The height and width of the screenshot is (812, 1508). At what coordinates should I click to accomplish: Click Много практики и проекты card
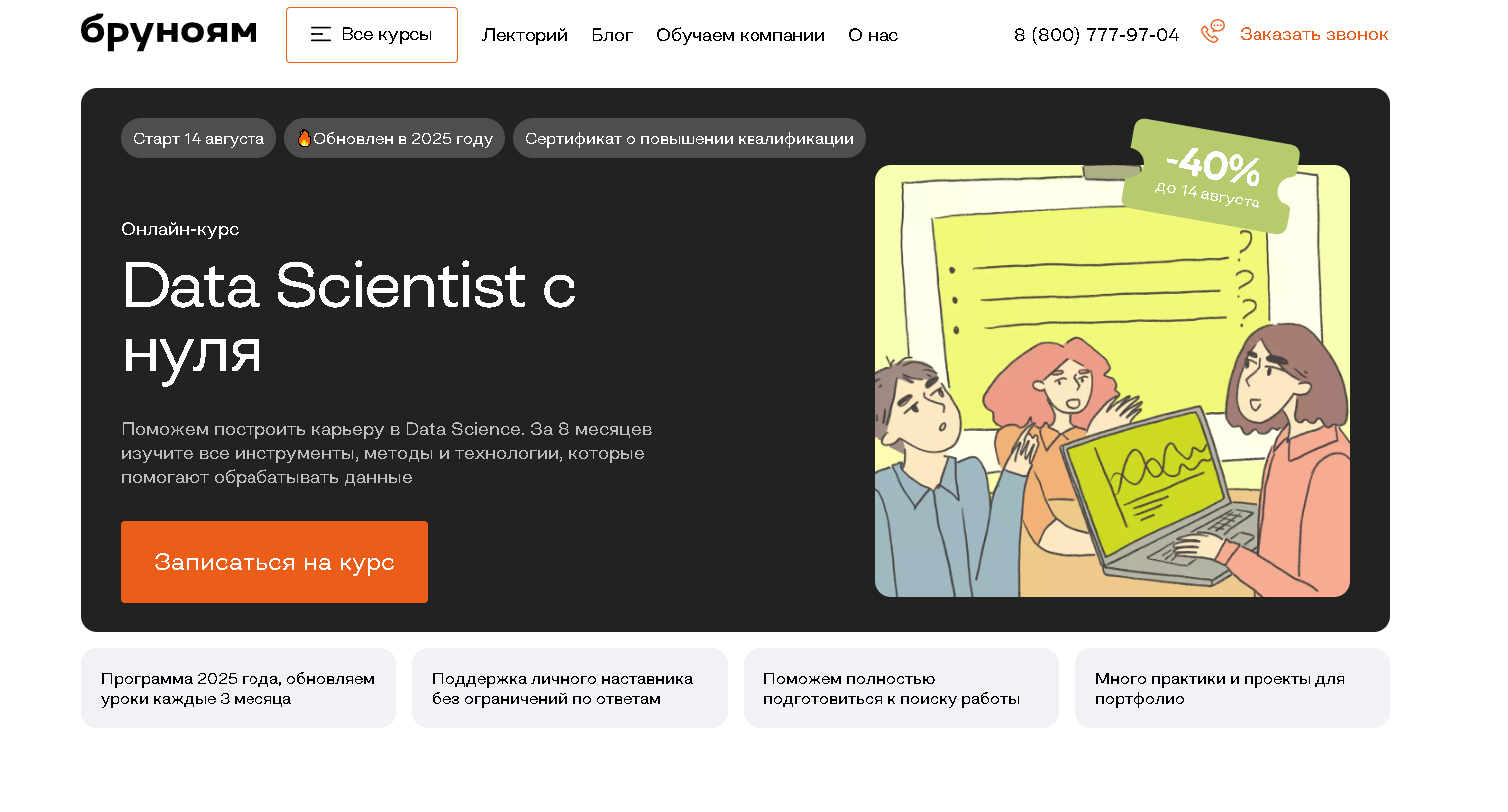[1233, 688]
